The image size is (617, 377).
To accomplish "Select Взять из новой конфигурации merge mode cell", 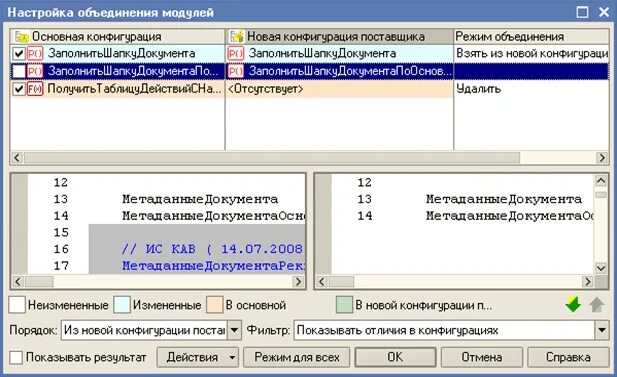I will point(531,54).
